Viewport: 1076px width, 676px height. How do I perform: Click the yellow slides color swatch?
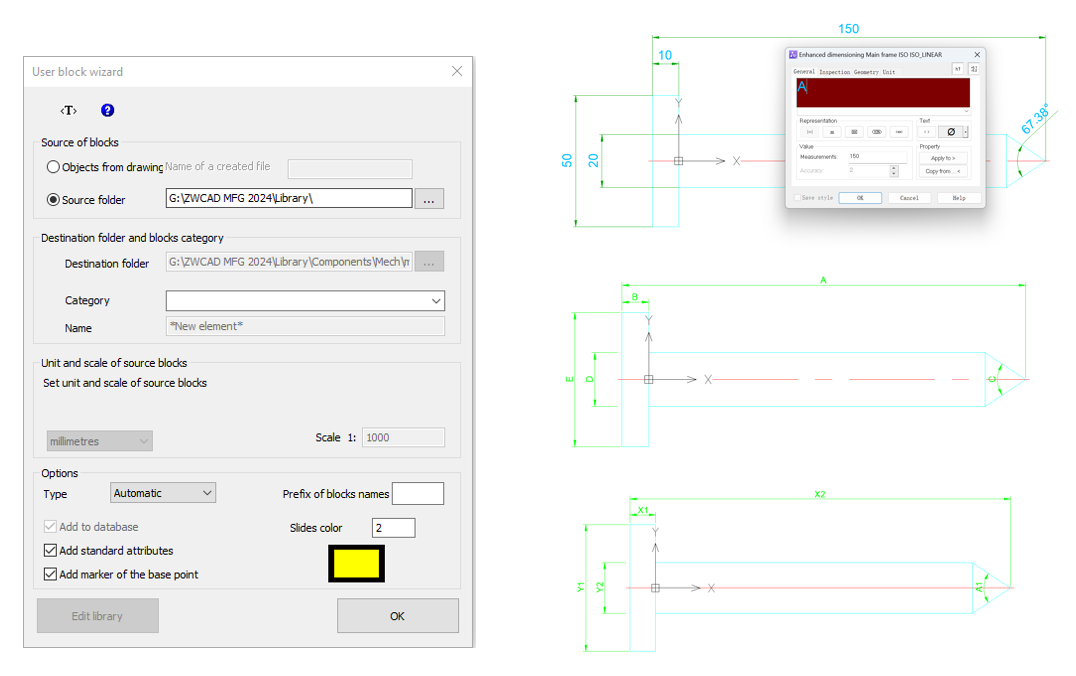point(356,563)
